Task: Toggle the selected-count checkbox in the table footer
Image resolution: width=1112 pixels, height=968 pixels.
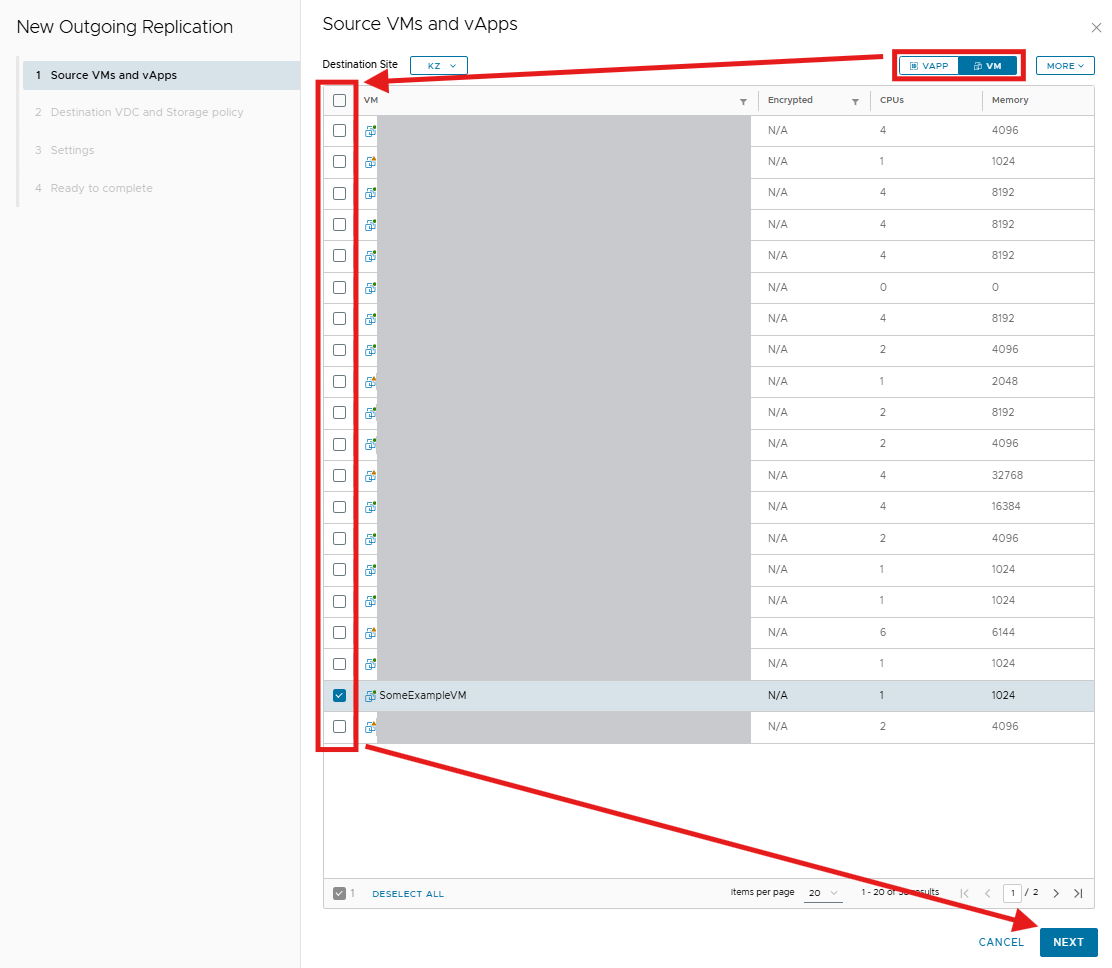Action: coord(339,894)
